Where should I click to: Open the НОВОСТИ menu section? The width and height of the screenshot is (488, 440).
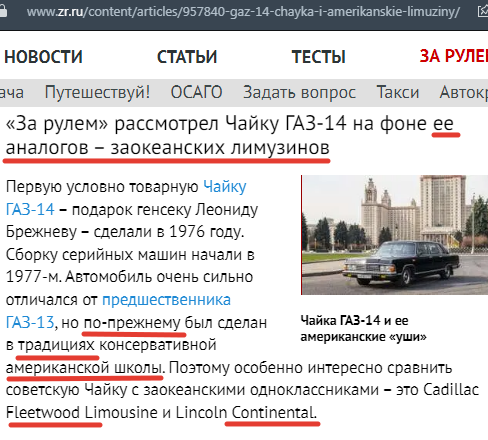[43, 56]
